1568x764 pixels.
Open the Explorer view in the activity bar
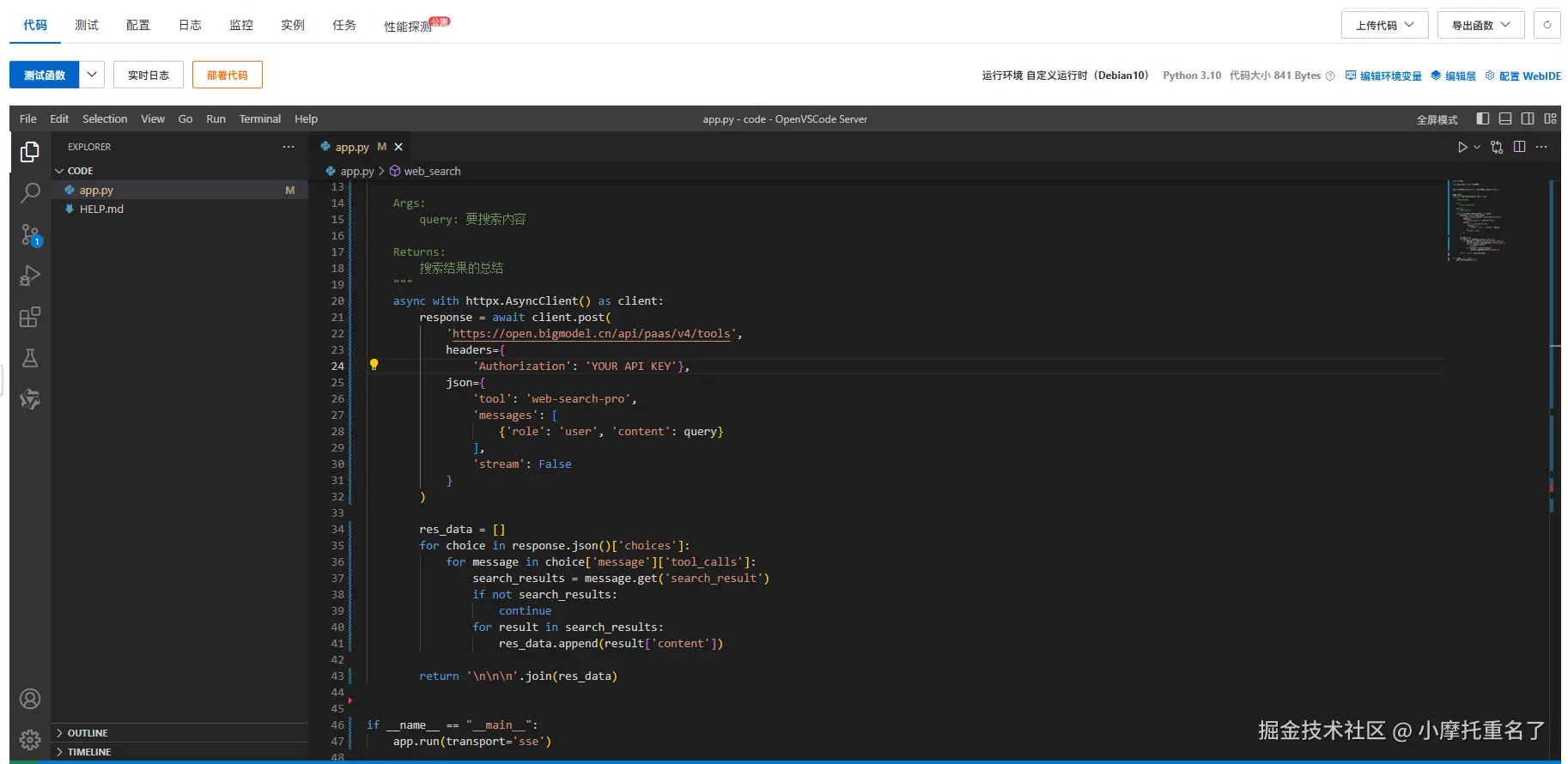point(30,152)
